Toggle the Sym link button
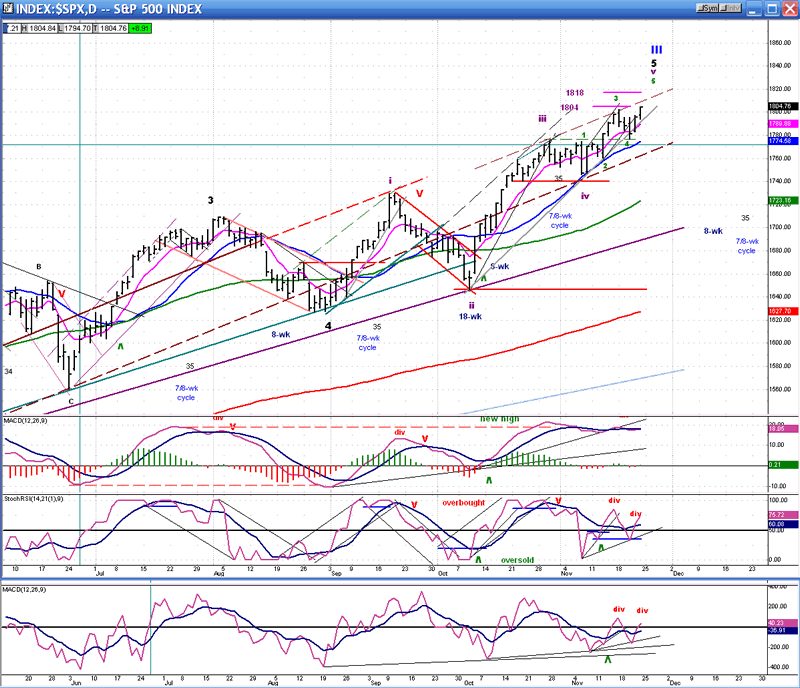 coord(710,8)
